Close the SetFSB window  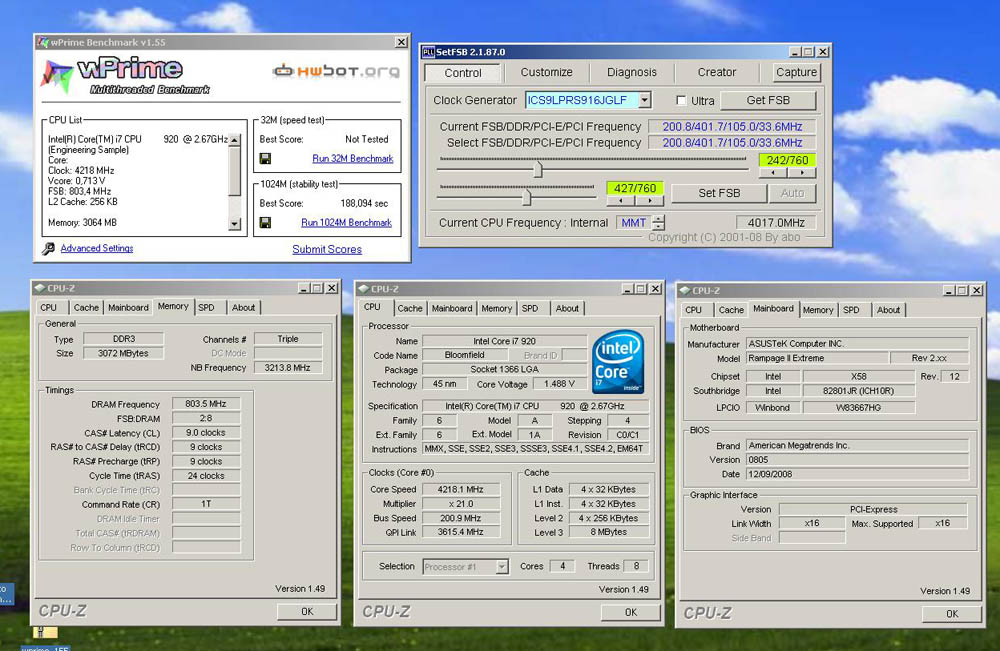tap(823, 52)
